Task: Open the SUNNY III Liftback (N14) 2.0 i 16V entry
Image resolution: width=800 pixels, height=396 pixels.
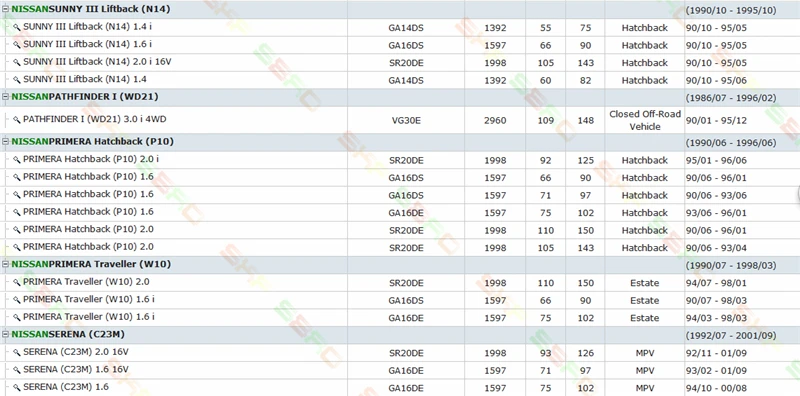Action: point(97,62)
